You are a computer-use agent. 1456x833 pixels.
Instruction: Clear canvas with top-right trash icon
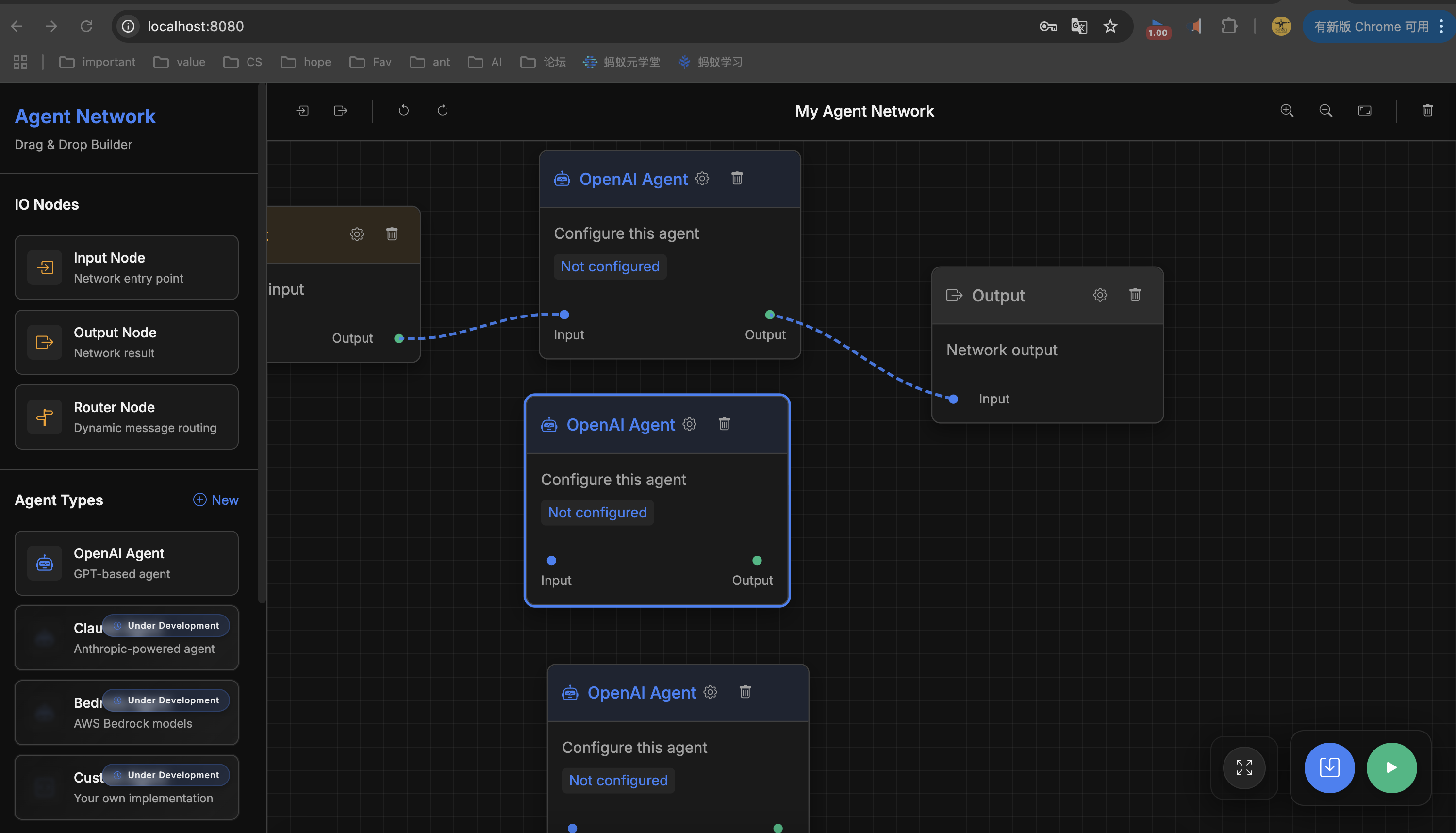1427,110
